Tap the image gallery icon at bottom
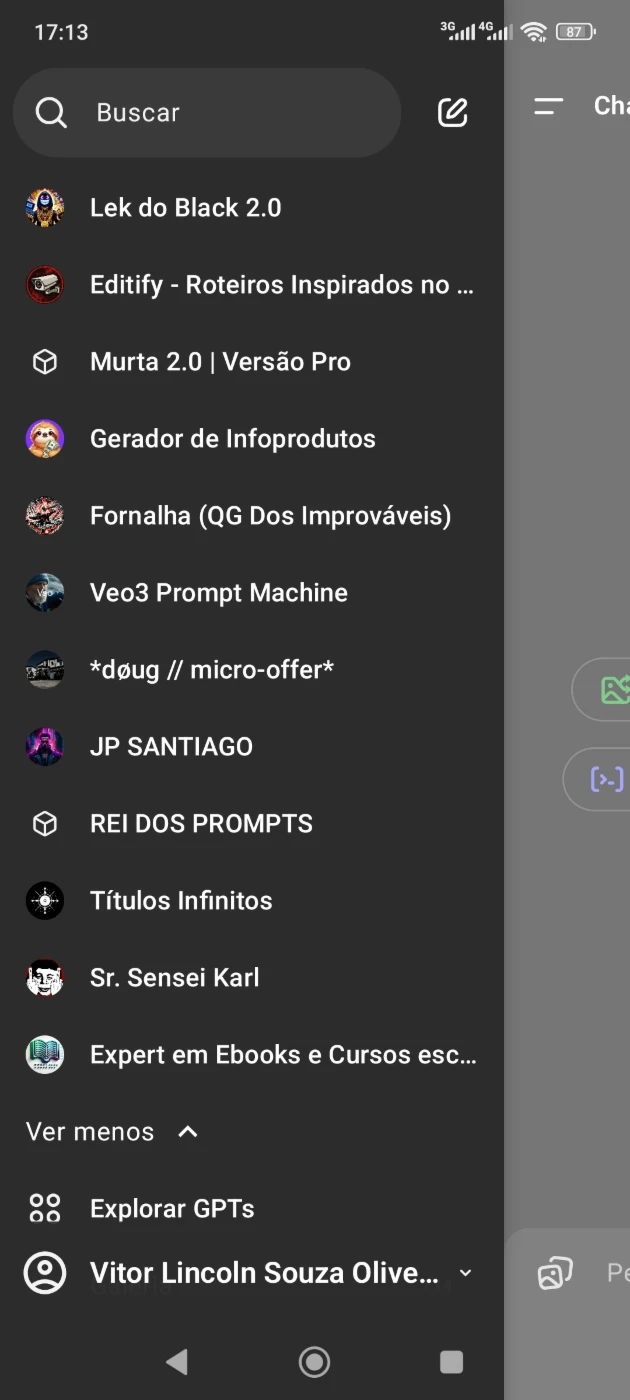 point(555,1272)
